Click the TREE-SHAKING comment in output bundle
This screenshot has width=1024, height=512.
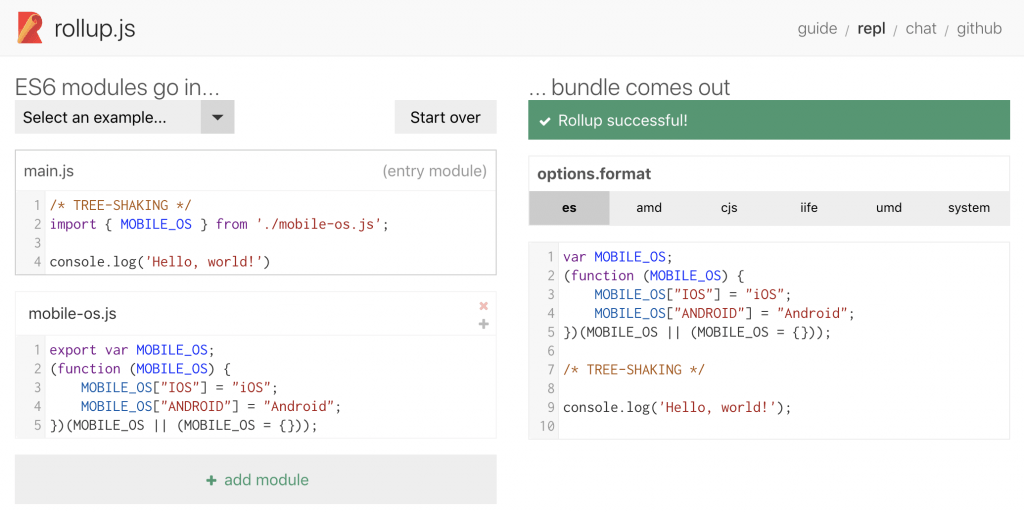[x=634, y=370]
